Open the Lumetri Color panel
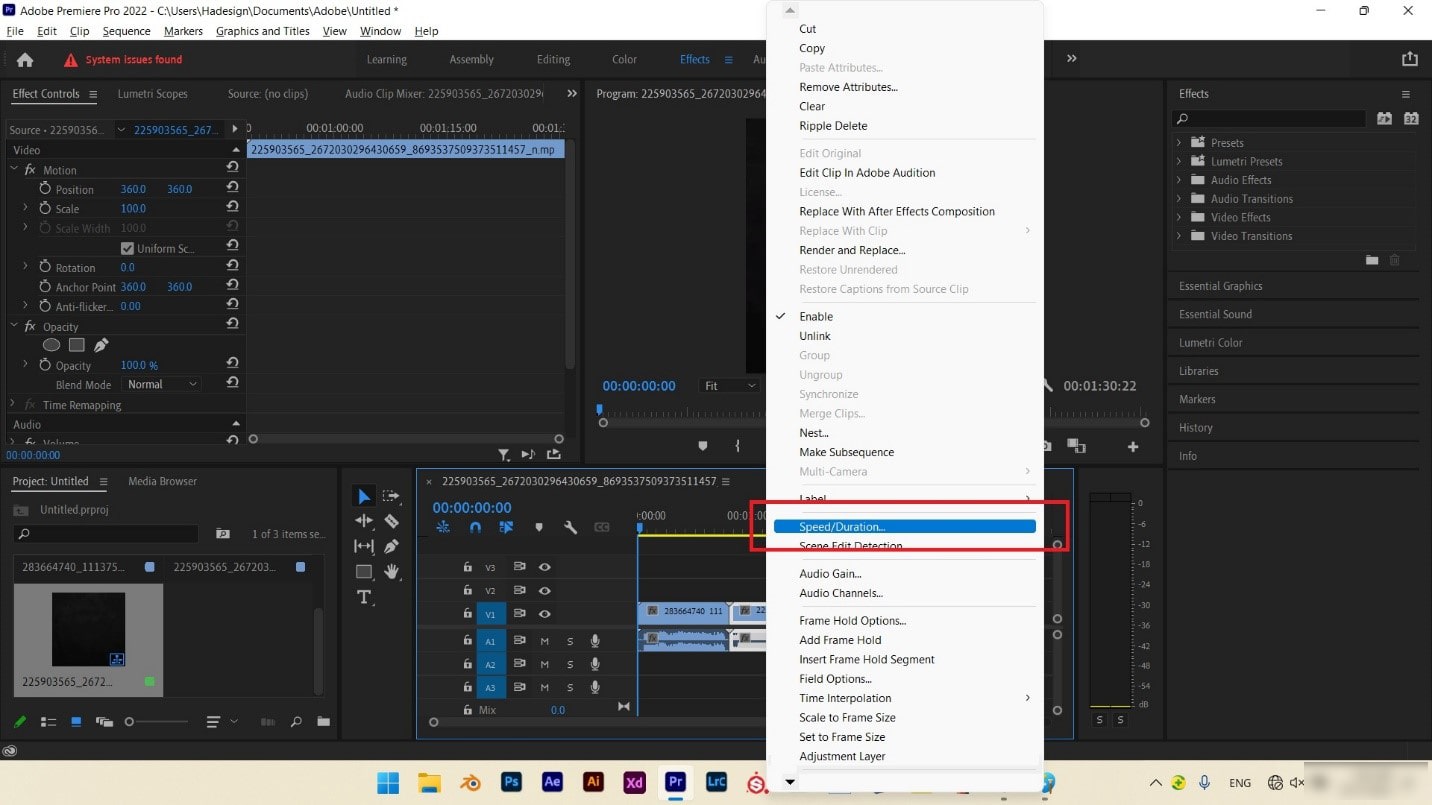1432x805 pixels. [x=1210, y=342]
